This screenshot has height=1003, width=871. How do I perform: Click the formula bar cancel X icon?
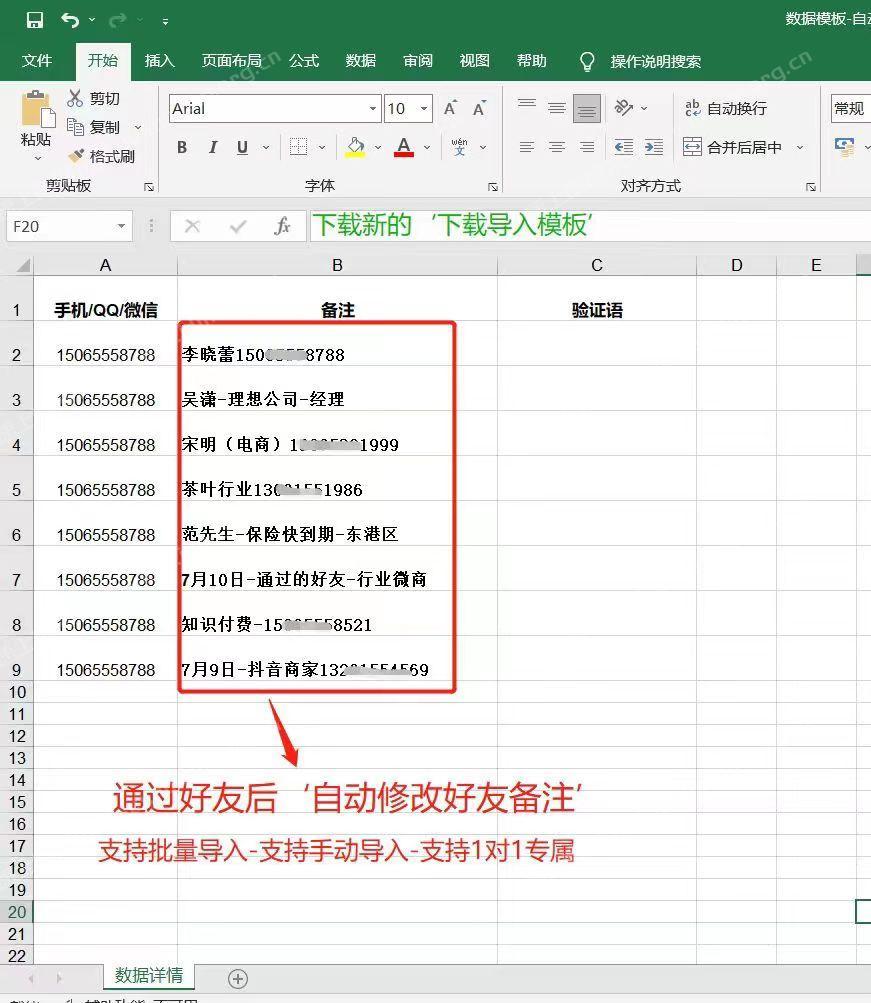[x=192, y=226]
